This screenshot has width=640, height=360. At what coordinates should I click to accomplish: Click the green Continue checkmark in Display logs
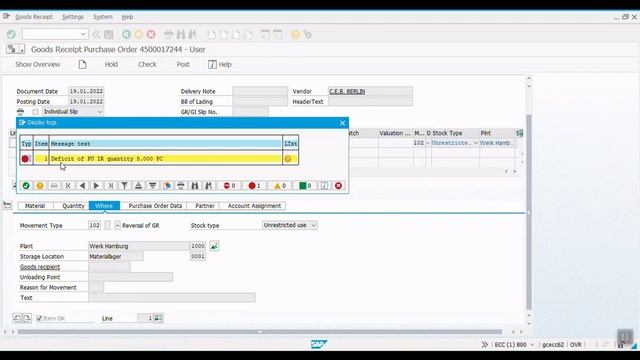(x=26, y=186)
